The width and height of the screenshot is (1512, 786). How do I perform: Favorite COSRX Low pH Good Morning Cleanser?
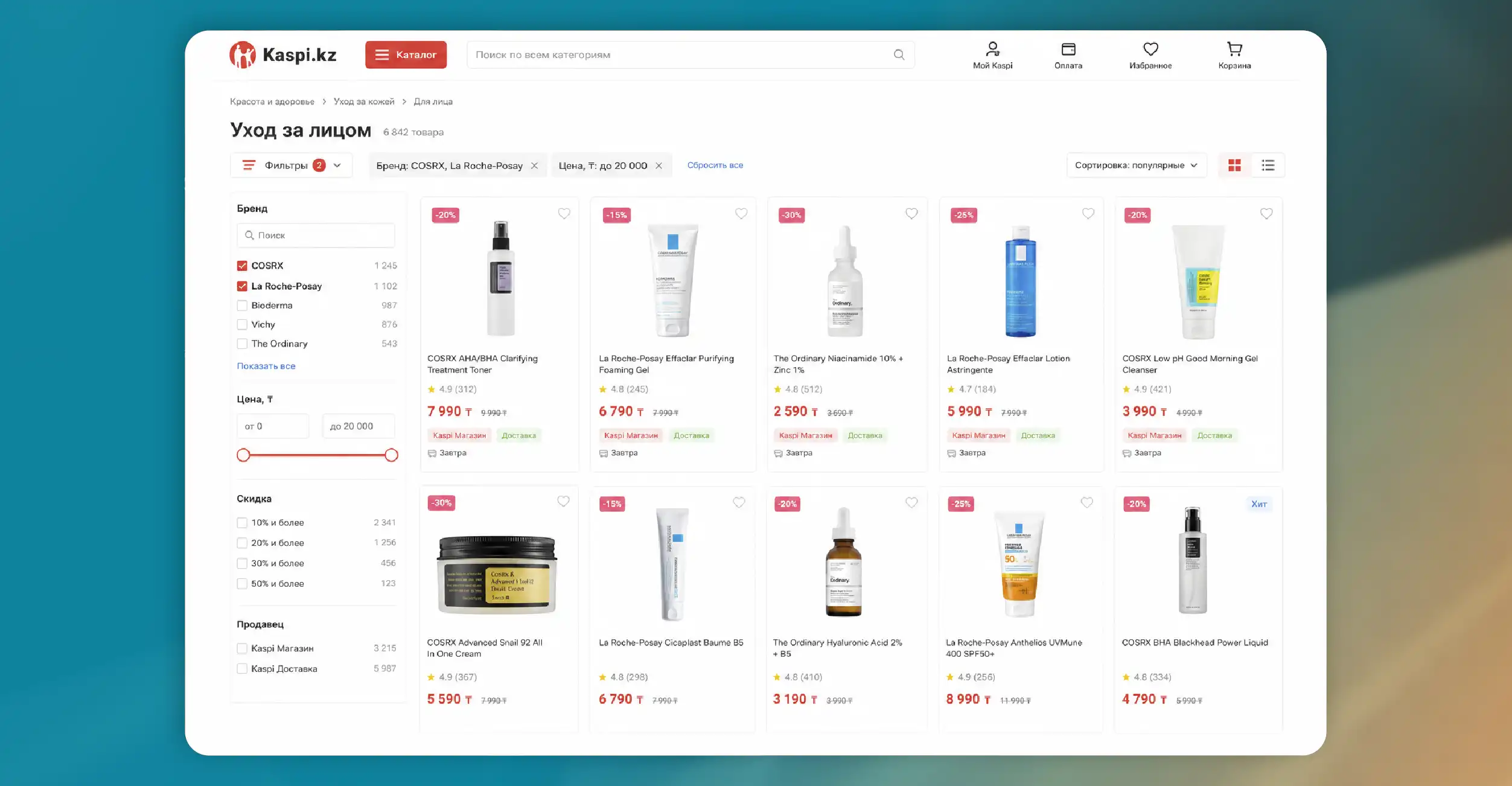tap(1266, 214)
